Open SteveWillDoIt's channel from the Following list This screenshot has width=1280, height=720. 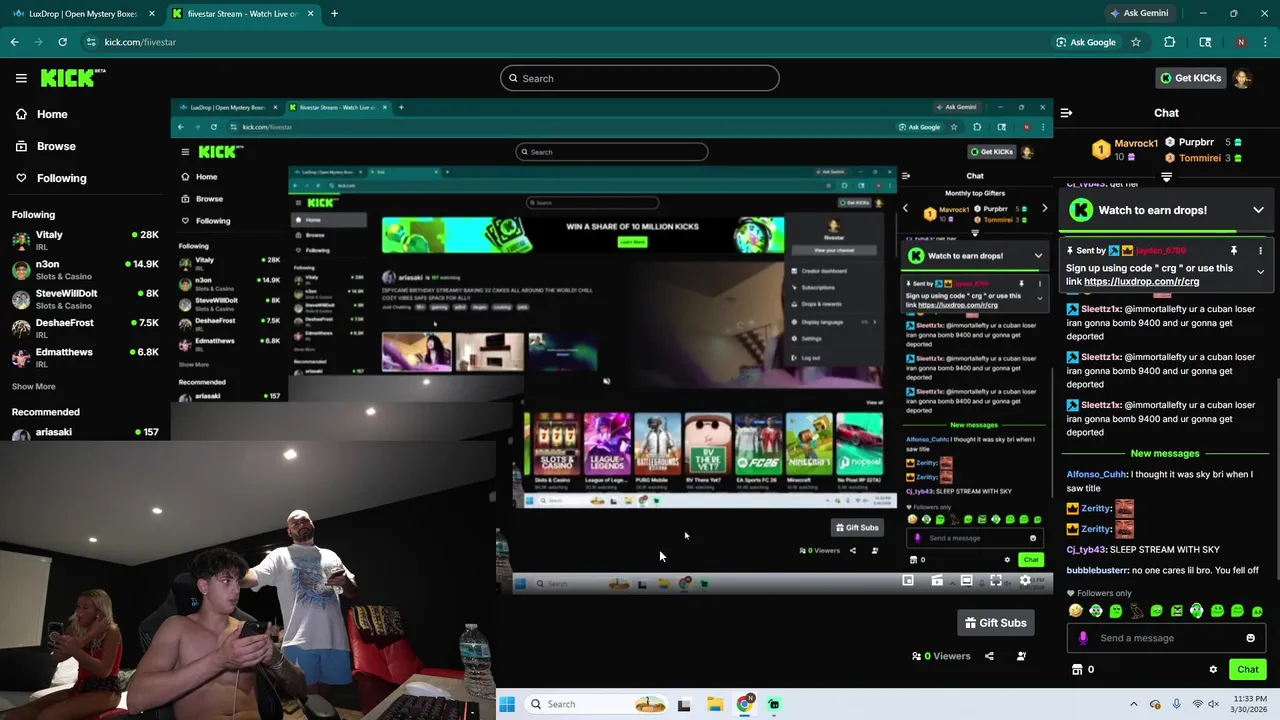[85, 299]
